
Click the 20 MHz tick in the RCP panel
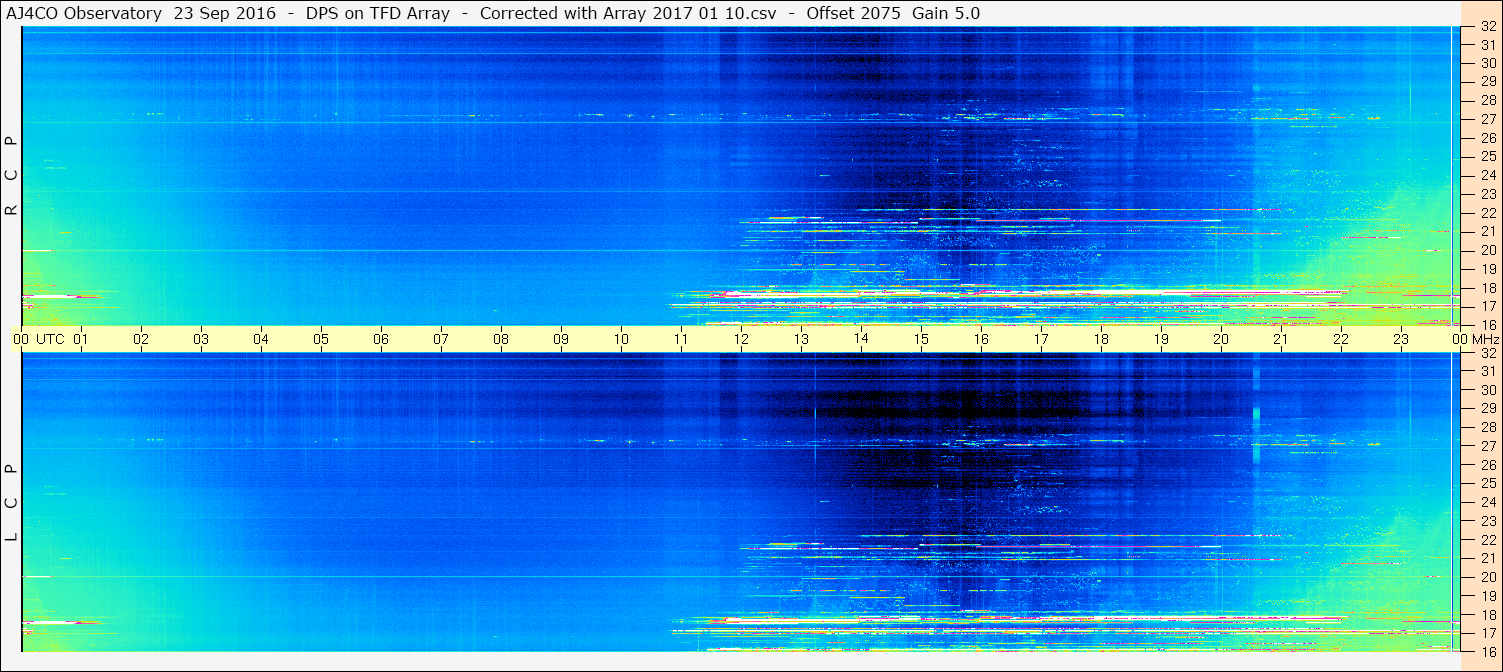point(1487,250)
